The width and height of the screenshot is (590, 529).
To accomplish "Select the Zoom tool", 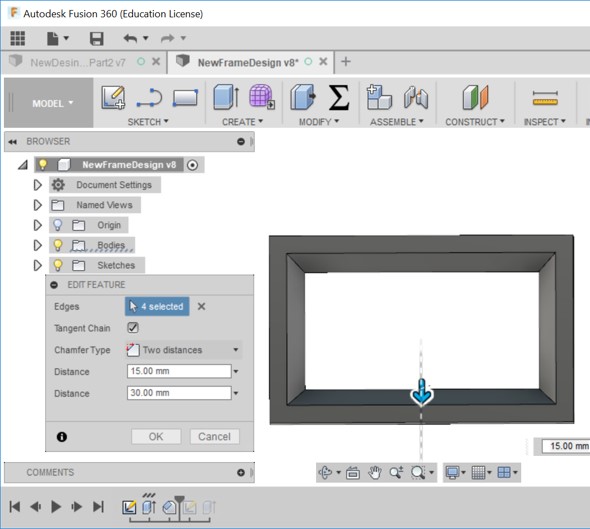I will pos(396,472).
